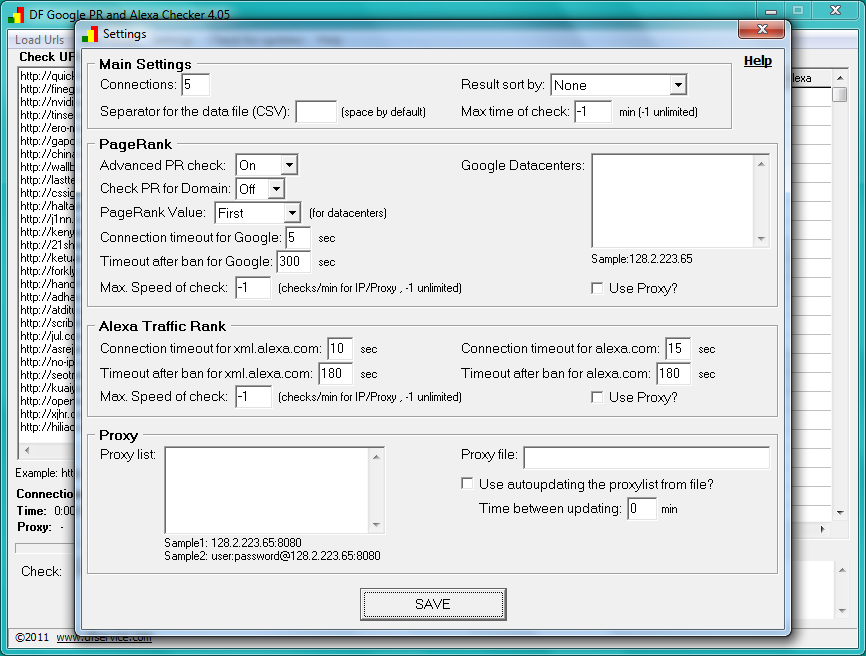
Task: Click the "(space by default)" hint text
Action: tap(383, 112)
